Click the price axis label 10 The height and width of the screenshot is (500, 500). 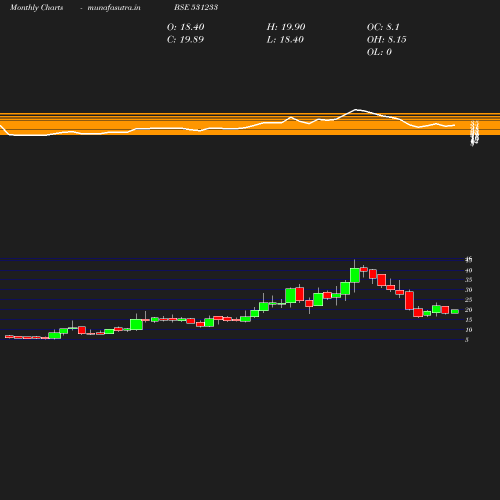(x=468, y=330)
